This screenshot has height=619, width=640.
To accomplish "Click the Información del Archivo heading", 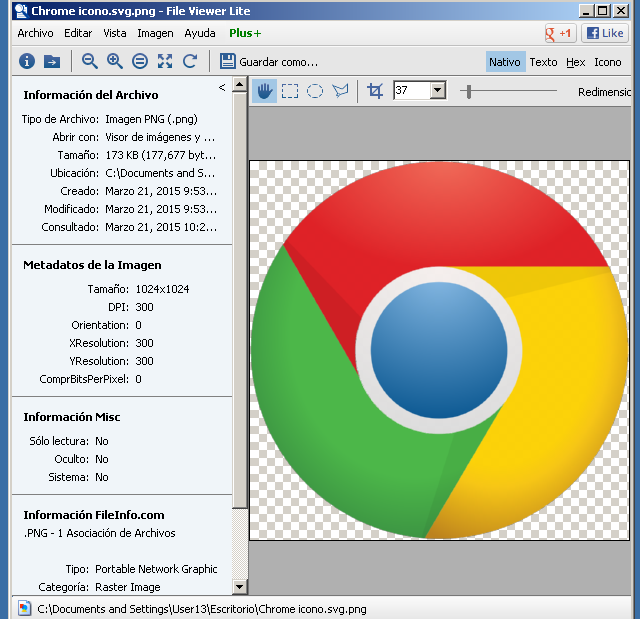I will (x=91, y=95).
